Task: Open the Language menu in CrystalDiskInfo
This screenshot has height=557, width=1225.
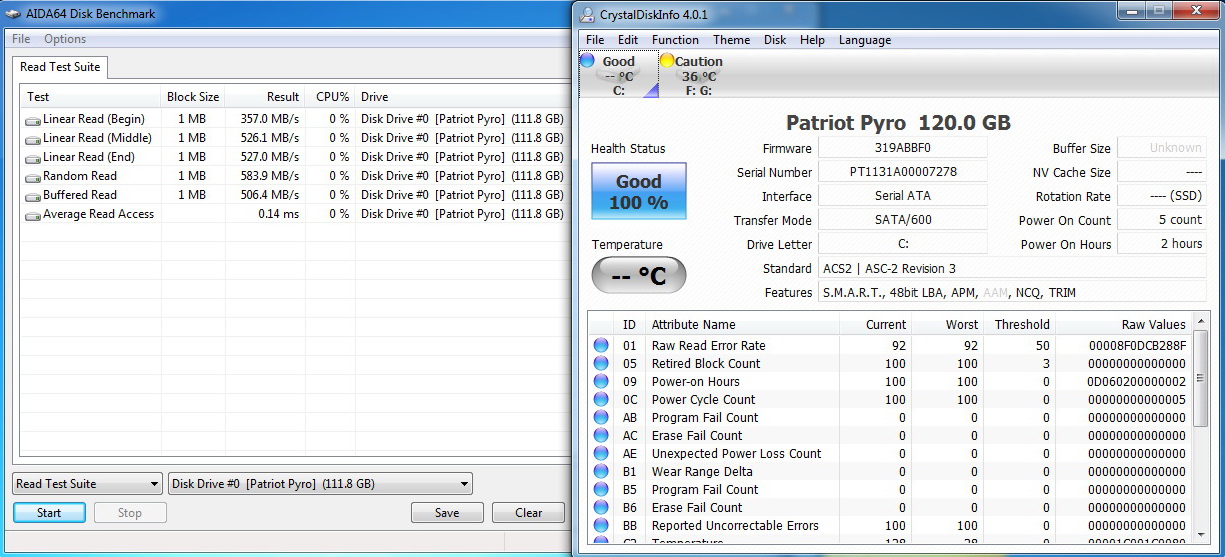Action: [x=865, y=40]
